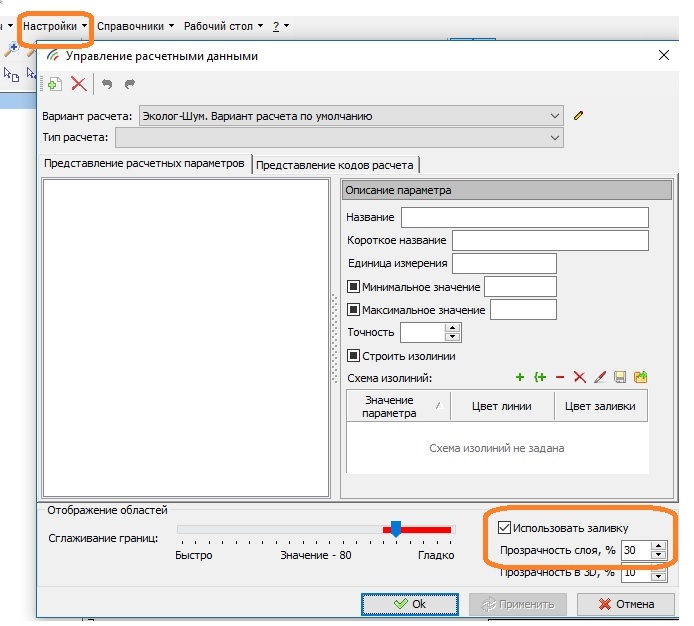Open the Вариант расчета dropdown
The width and height of the screenshot is (694, 626).
555,115
